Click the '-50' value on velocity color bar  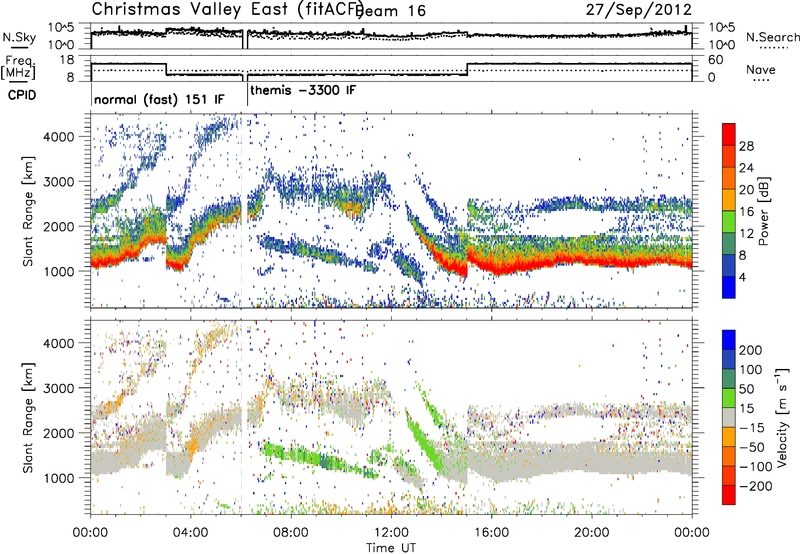[752, 447]
